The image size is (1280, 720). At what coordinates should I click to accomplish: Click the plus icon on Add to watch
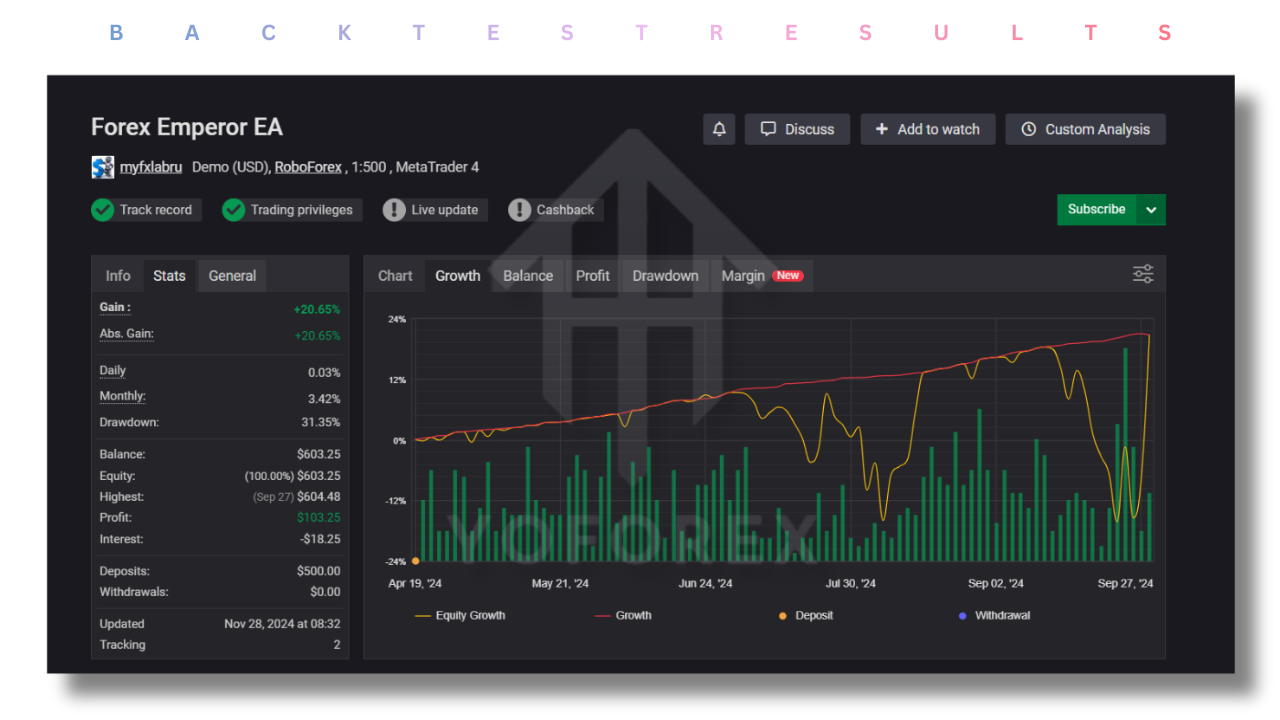(879, 128)
